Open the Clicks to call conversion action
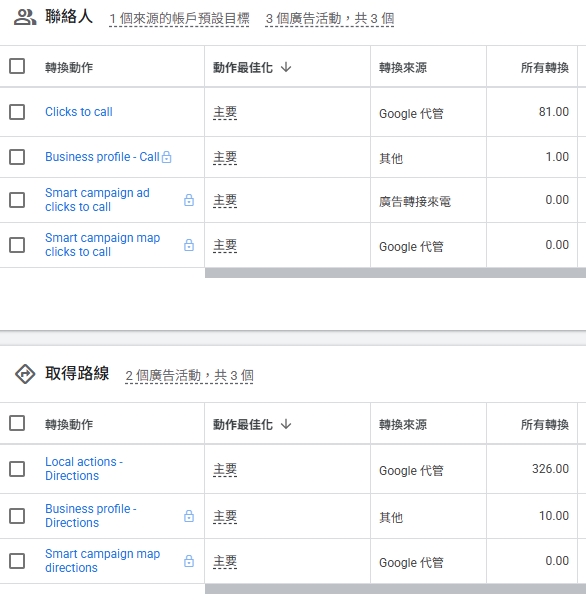The width and height of the screenshot is (586, 602). (79, 112)
